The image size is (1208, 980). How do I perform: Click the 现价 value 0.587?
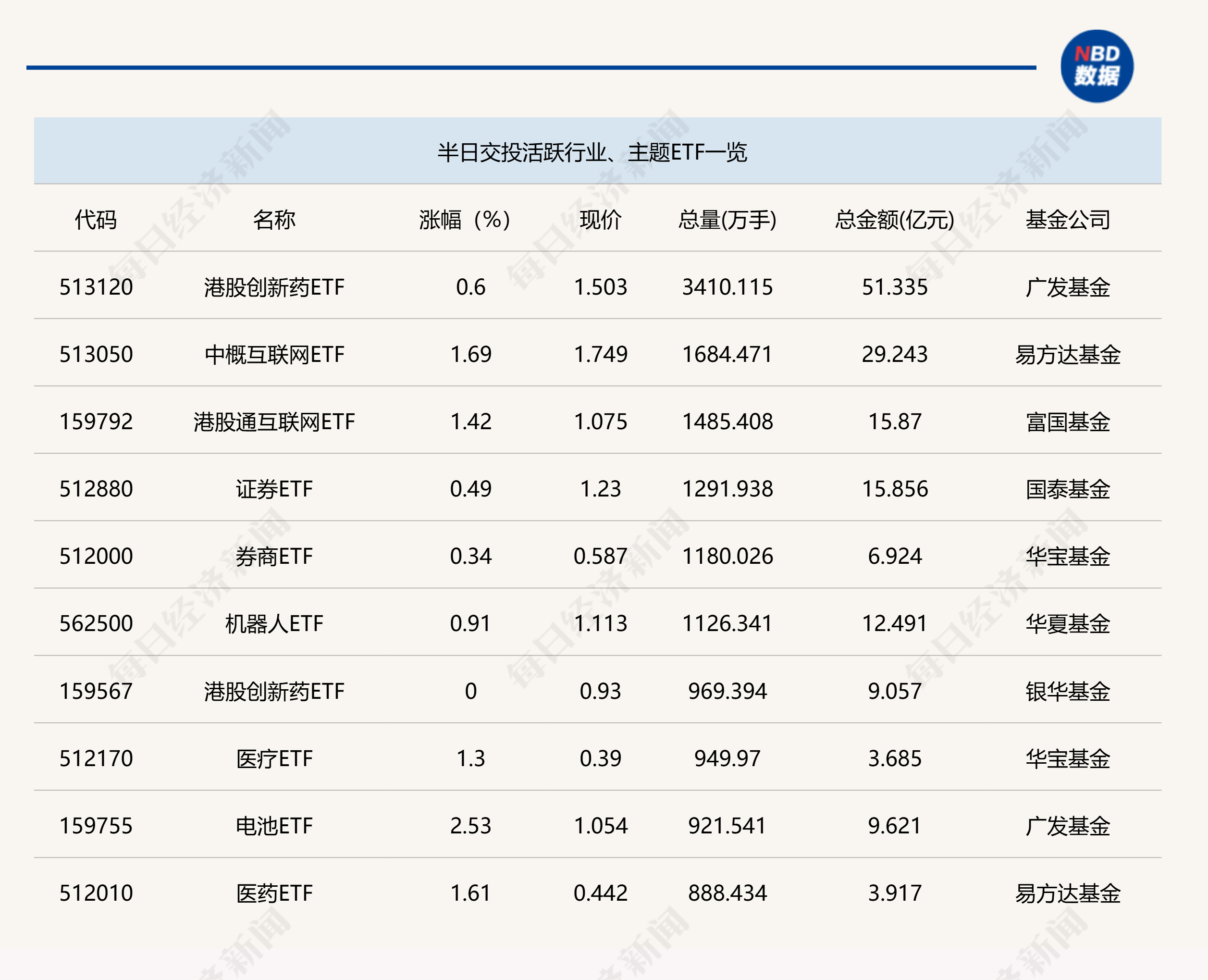pos(600,556)
